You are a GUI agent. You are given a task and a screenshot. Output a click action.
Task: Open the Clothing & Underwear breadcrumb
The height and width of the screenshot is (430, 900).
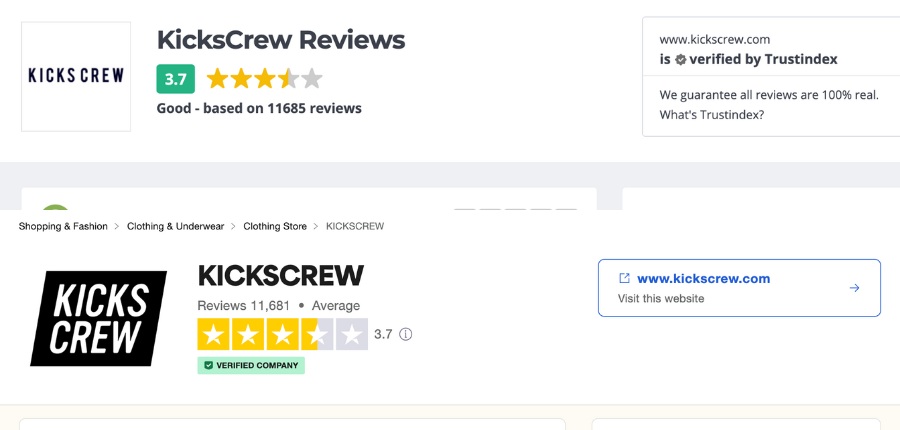(175, 226)
